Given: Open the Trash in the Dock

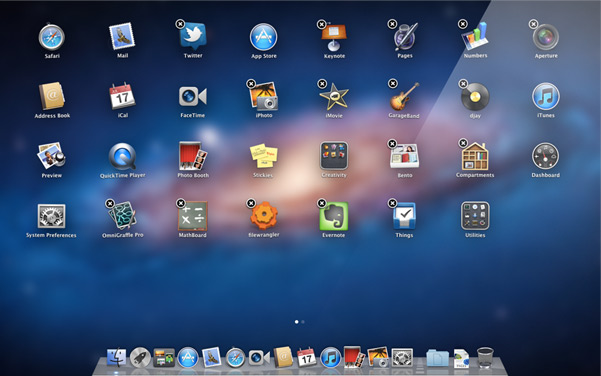Looking at the screenshot, I should 485,358.
